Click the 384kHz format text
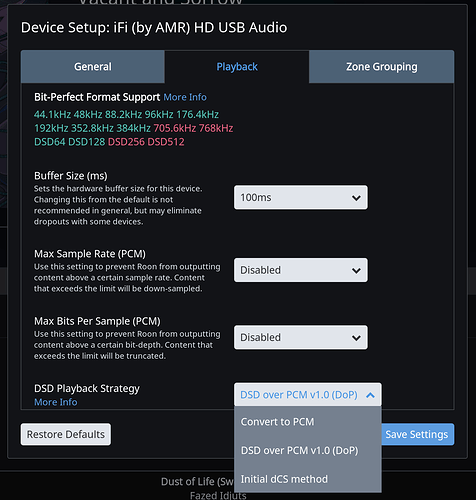Image resolution: width=476 pixels, height=500 pixels. click(133, 128)
